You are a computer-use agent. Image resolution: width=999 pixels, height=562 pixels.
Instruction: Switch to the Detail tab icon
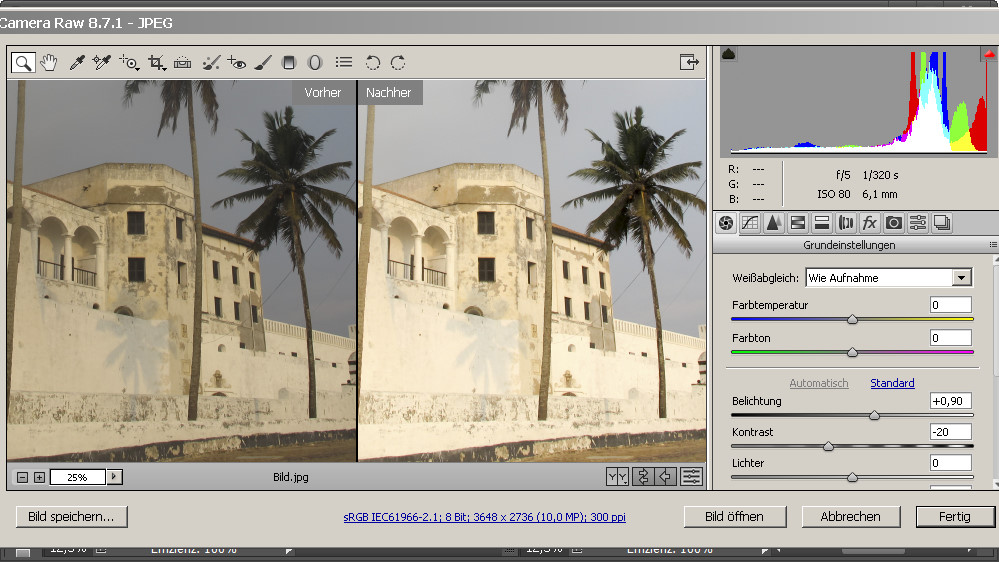point(773,223)
